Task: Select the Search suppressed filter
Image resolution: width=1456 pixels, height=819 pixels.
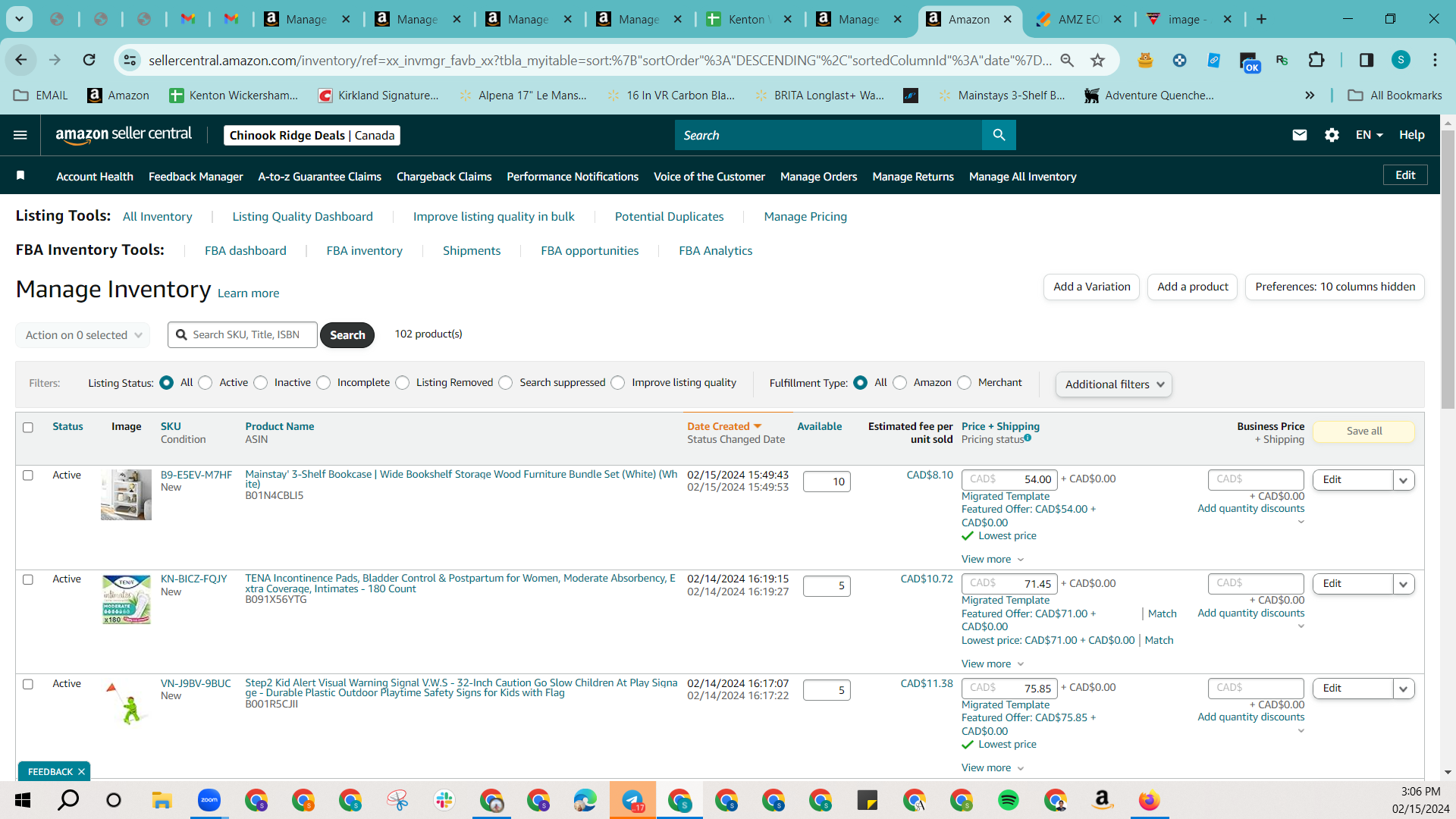Action: (506, 383)
